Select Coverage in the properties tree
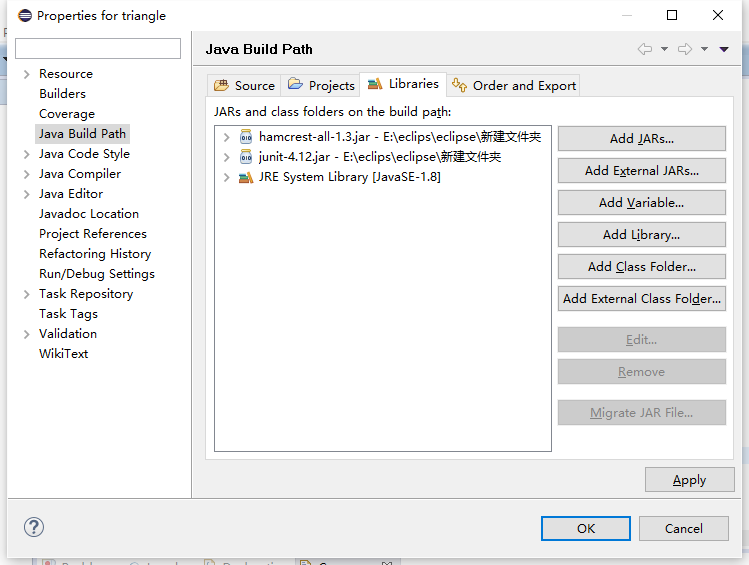The width and height of the screenshot is (749, 565). click(x=67, y=114)
